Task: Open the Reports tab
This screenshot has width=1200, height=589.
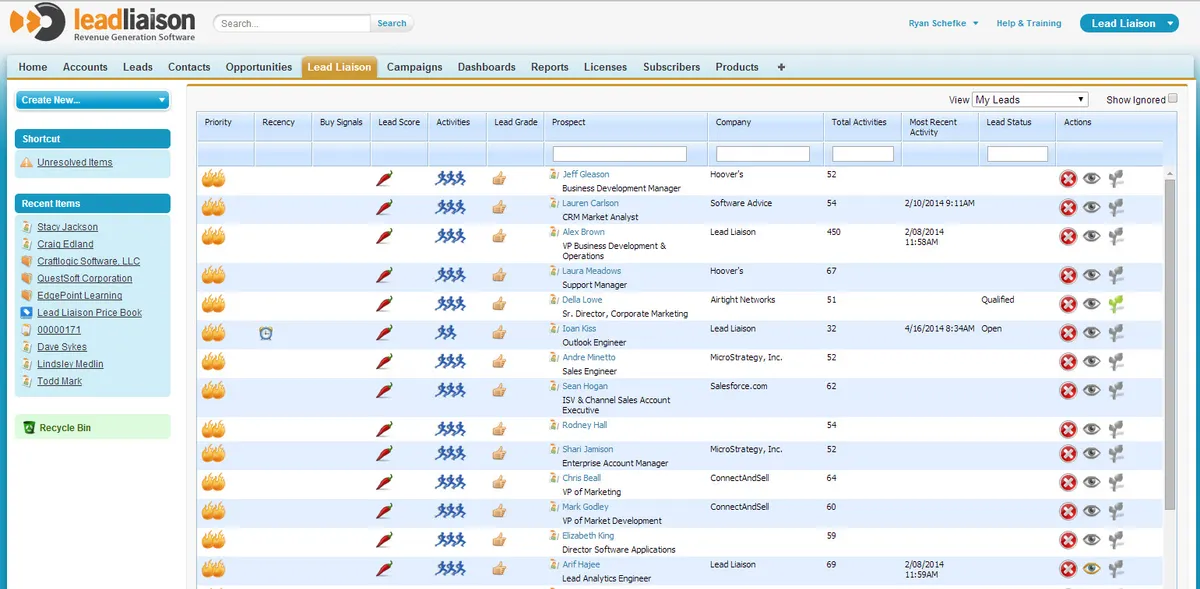Action: click(x=550, y=67)
